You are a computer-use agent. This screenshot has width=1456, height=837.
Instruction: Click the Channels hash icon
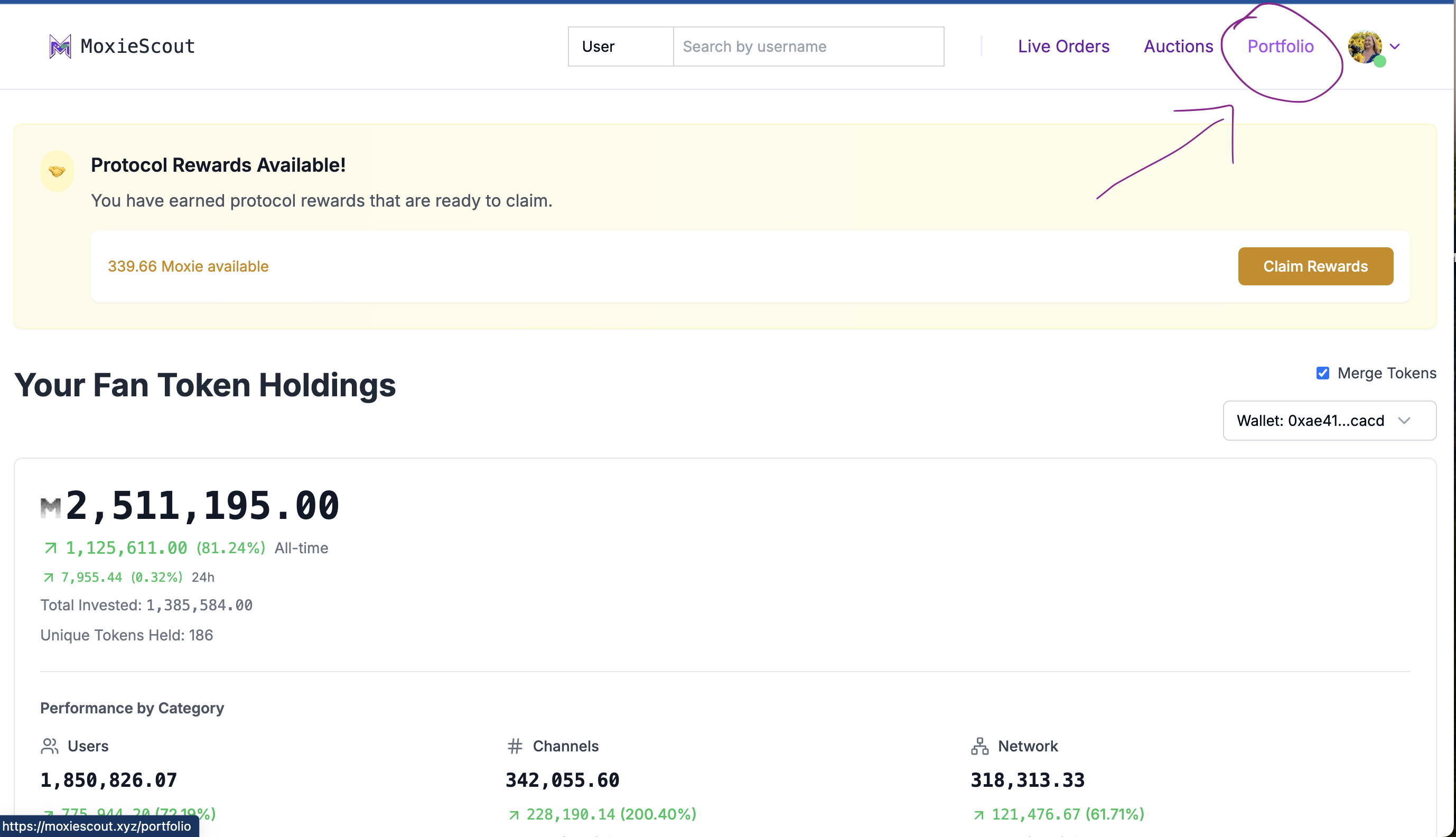pos(514,746)
